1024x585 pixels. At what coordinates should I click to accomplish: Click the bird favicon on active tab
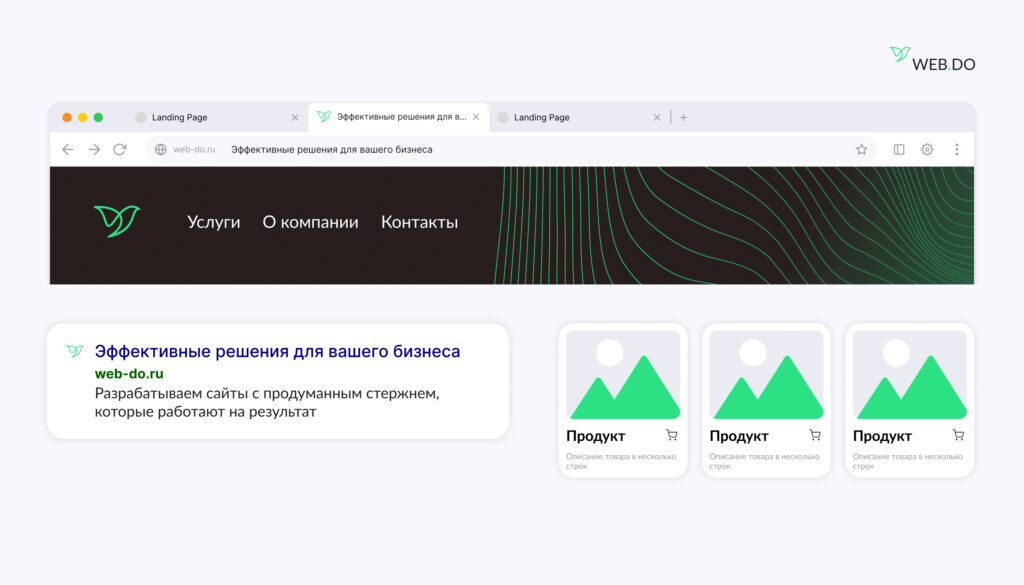(x=323, y=117)
